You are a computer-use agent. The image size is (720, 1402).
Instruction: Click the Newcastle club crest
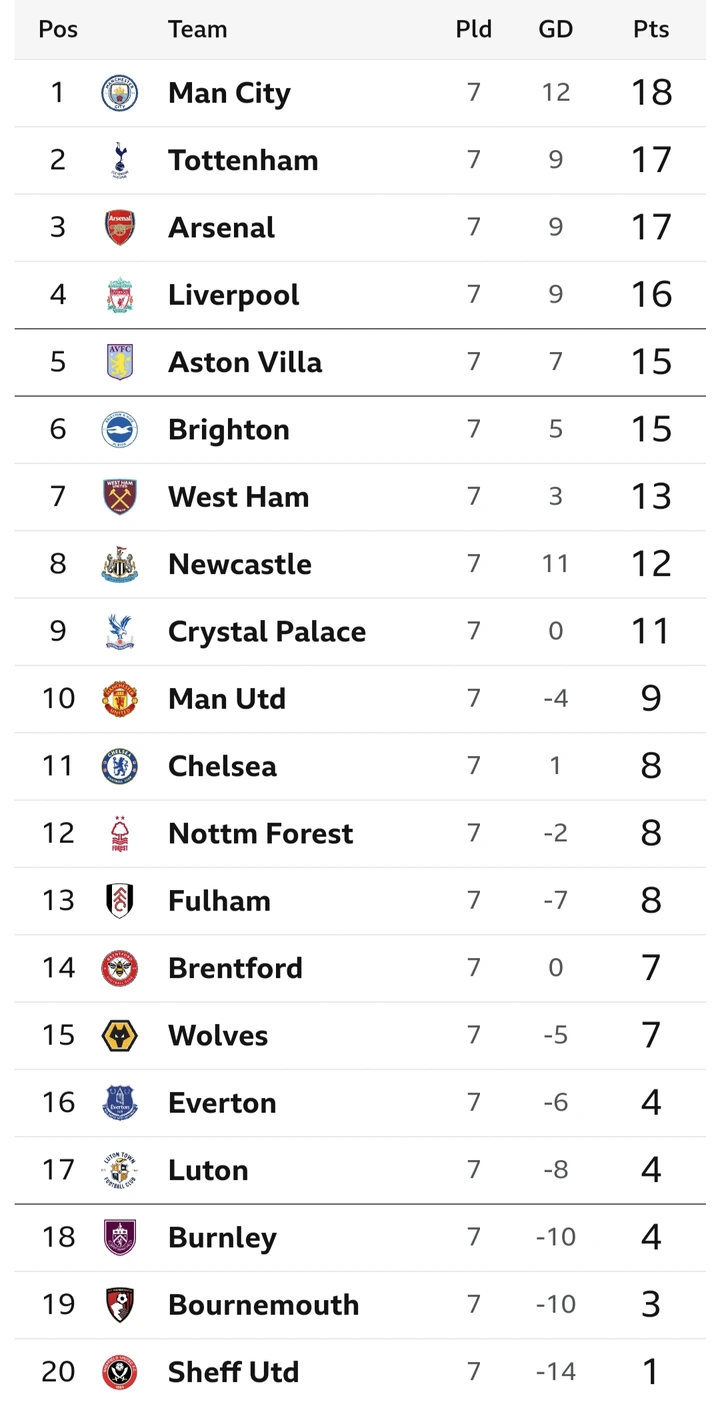(x=120, y=564)
